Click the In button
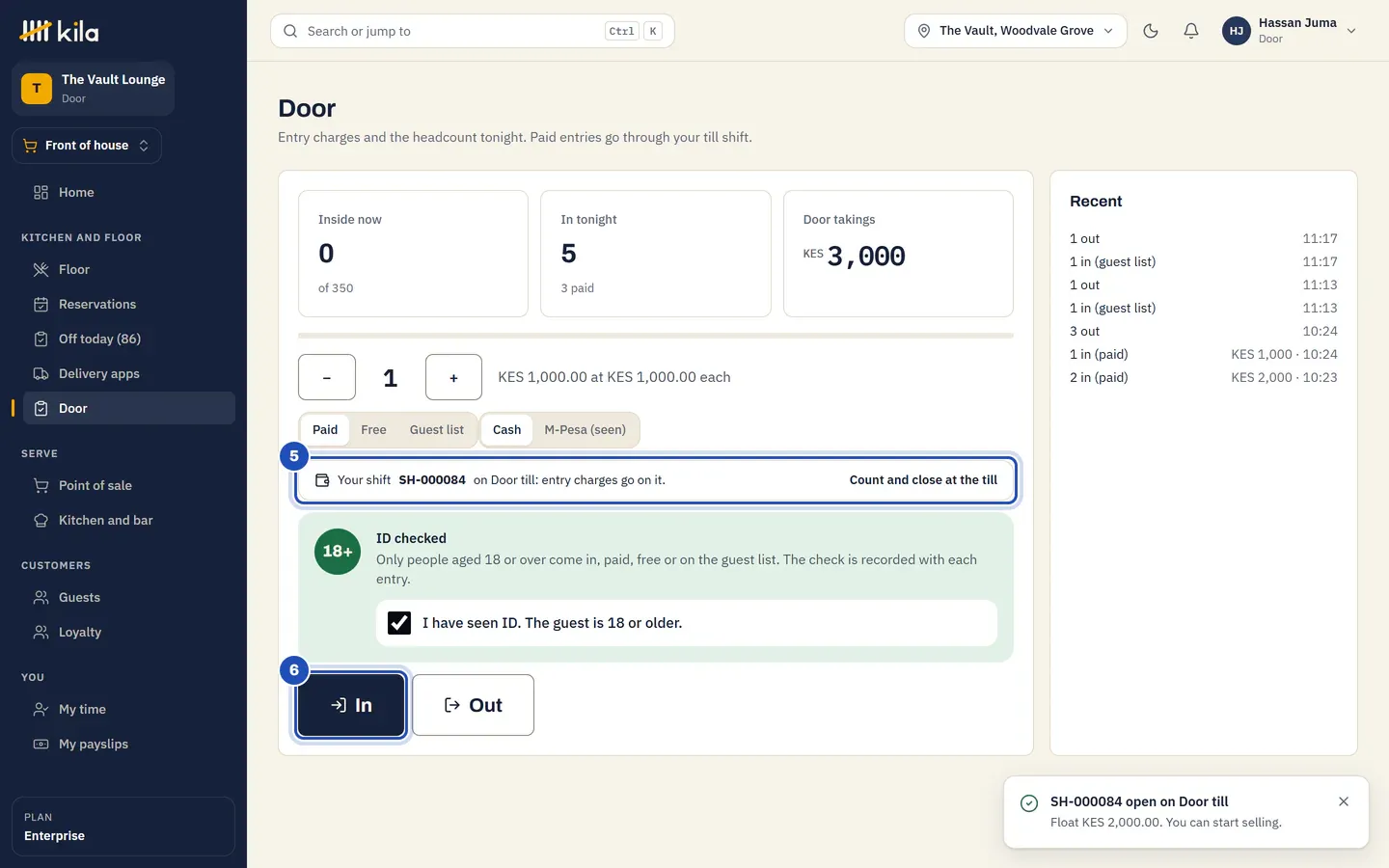Screen dimensions: 1389x868 (x=351, y=705)
